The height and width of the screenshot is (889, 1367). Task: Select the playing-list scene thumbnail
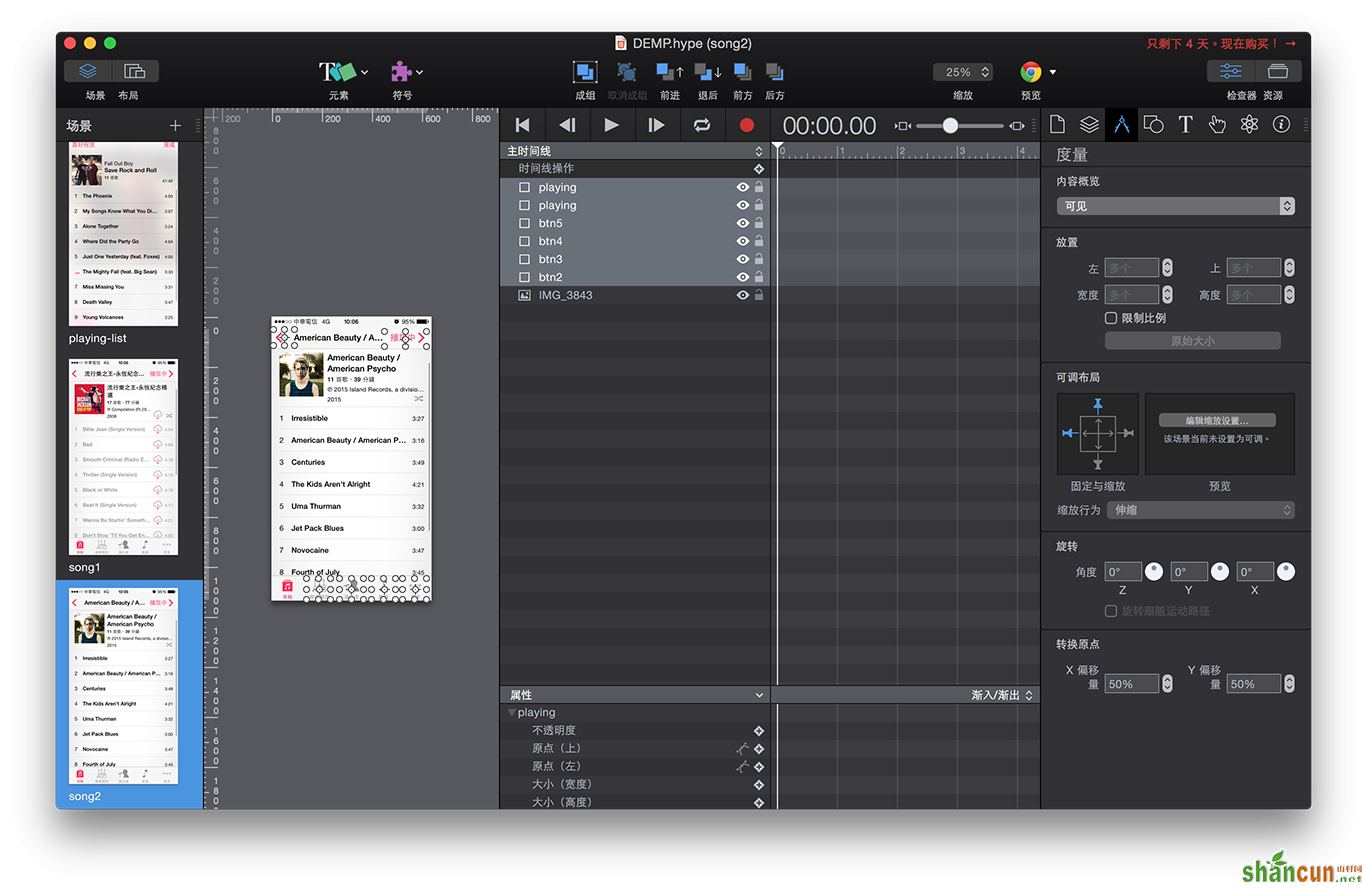(124, 233)
